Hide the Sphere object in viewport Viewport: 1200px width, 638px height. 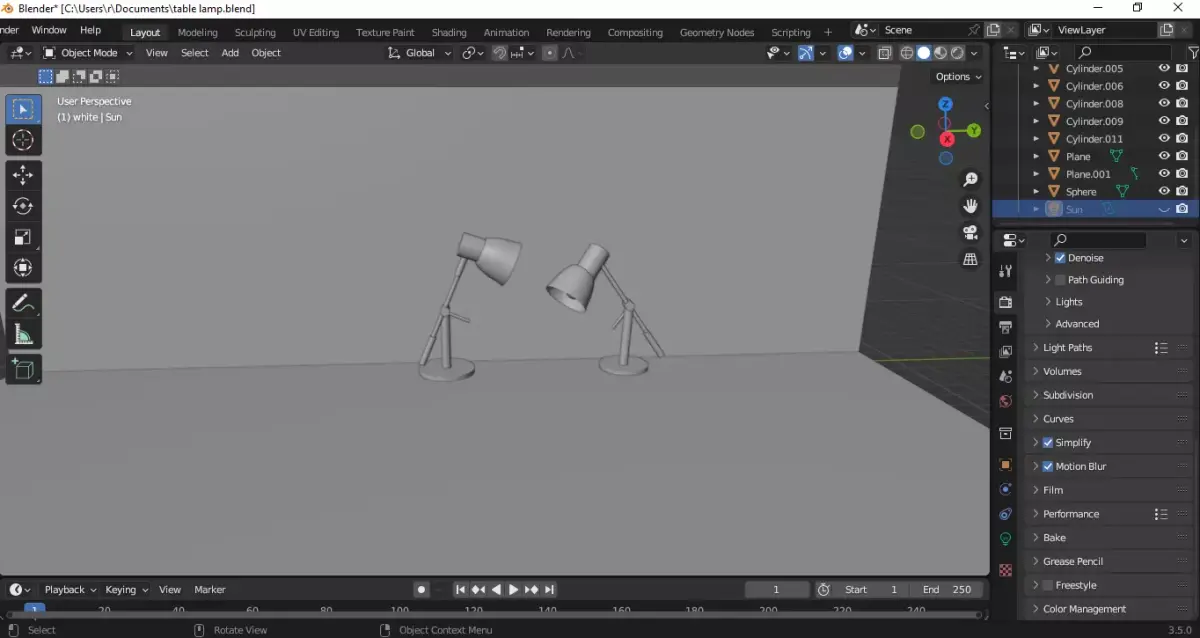tap(1164, 191)
